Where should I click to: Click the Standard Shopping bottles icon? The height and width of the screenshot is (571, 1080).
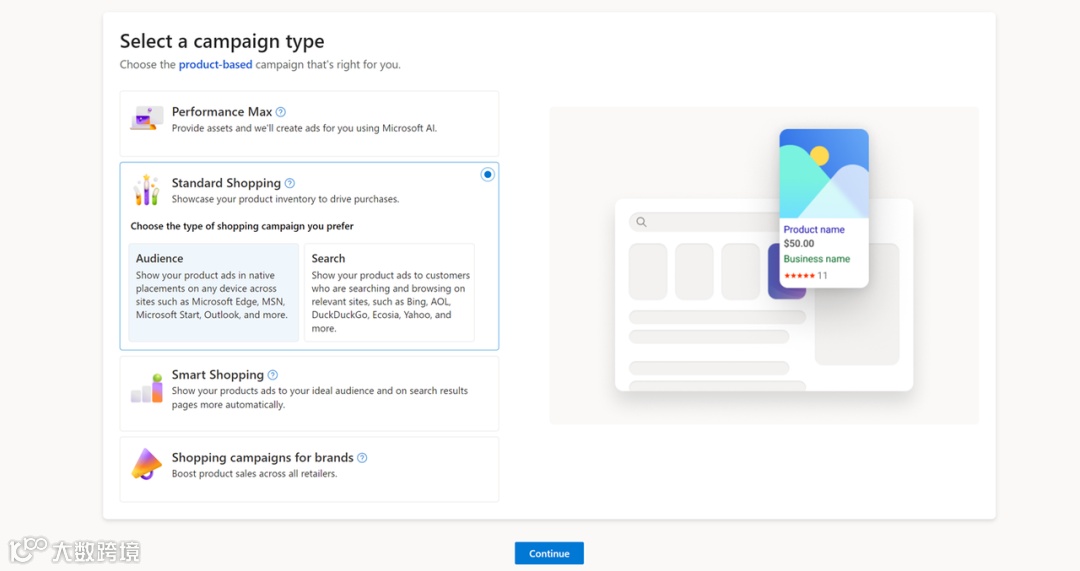pyautogui.click(x=147, y=190)
